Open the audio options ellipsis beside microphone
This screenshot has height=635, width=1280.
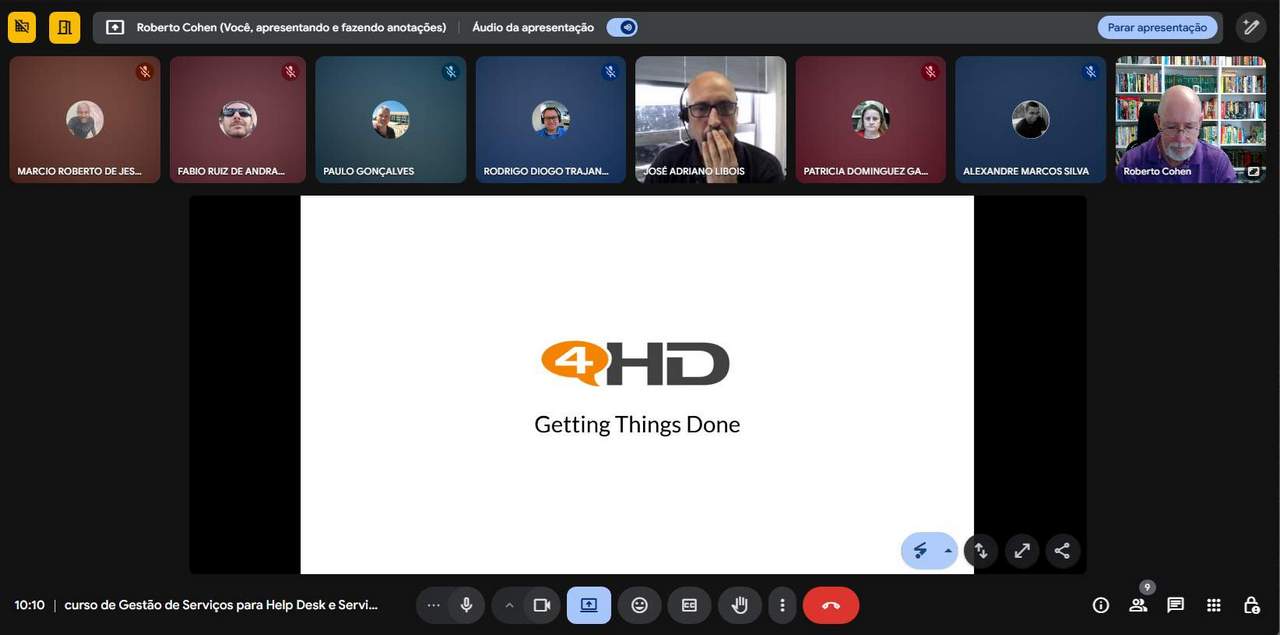pos(433,605)
